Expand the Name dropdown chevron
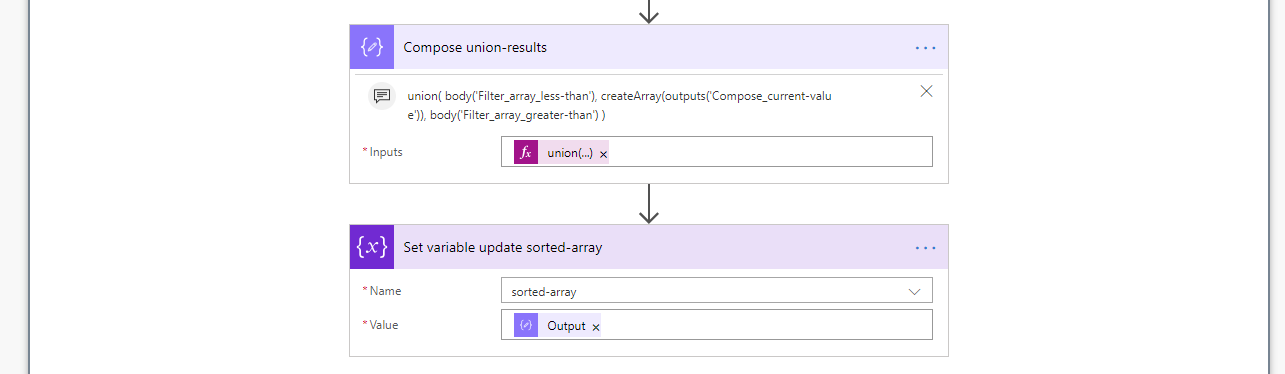 point(914,291)
